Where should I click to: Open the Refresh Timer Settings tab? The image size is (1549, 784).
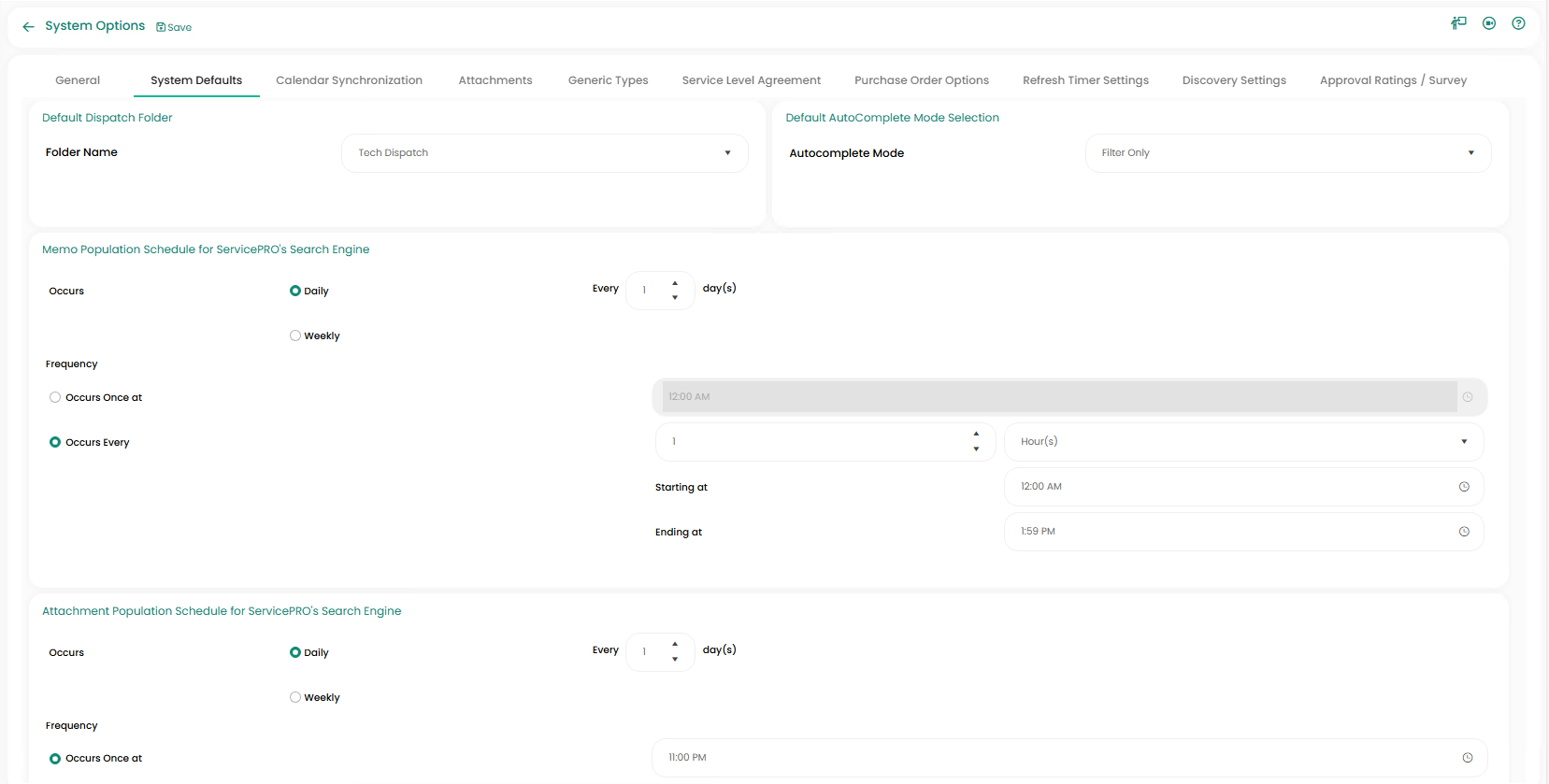pos(1085,80)
